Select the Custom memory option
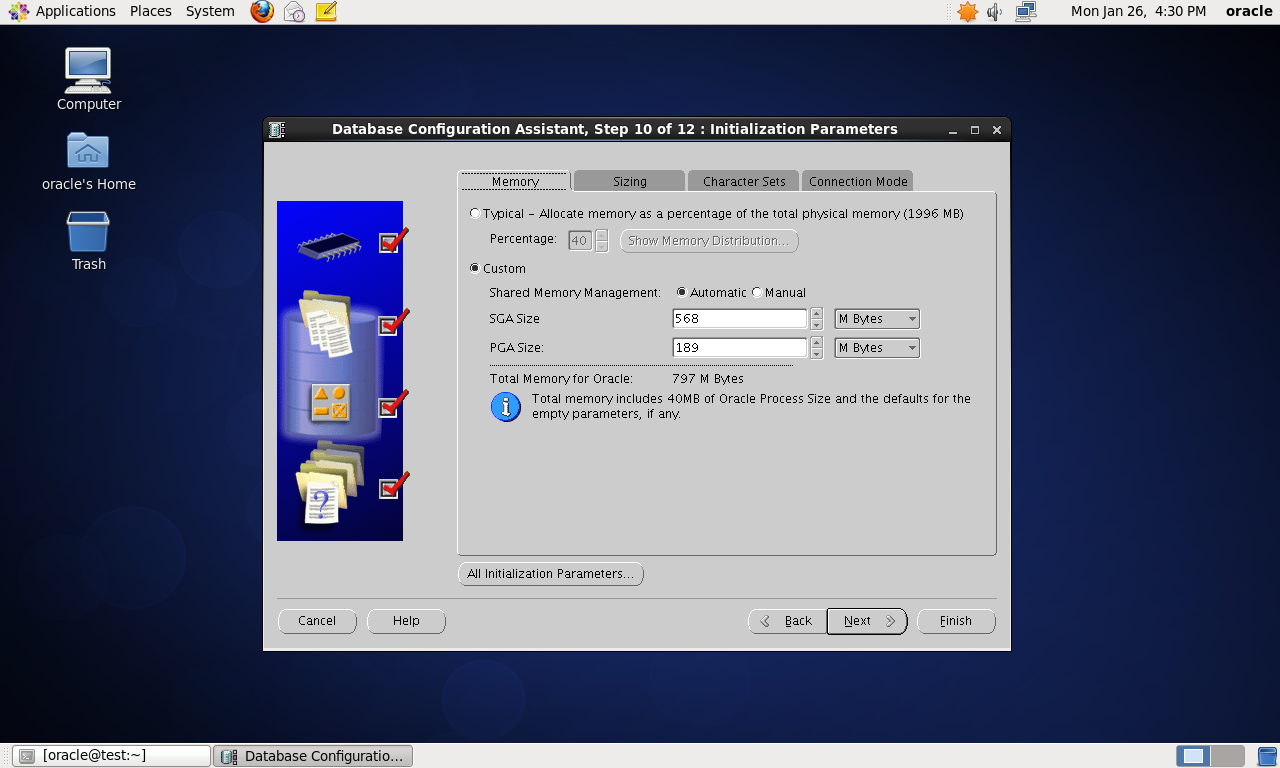1280x768 pixels. [475, 268]
